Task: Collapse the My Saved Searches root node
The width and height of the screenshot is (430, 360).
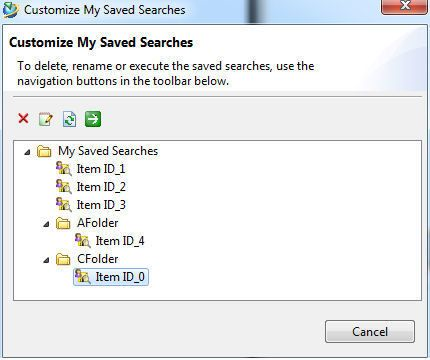Action: (x=27, y=152)
